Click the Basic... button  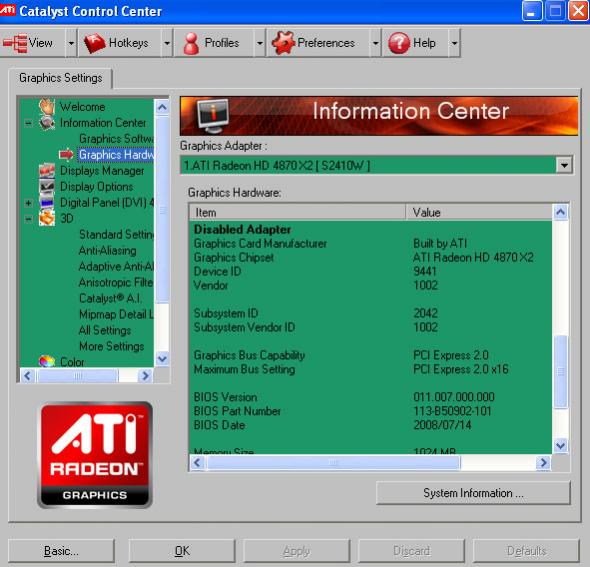pos(61,551)
